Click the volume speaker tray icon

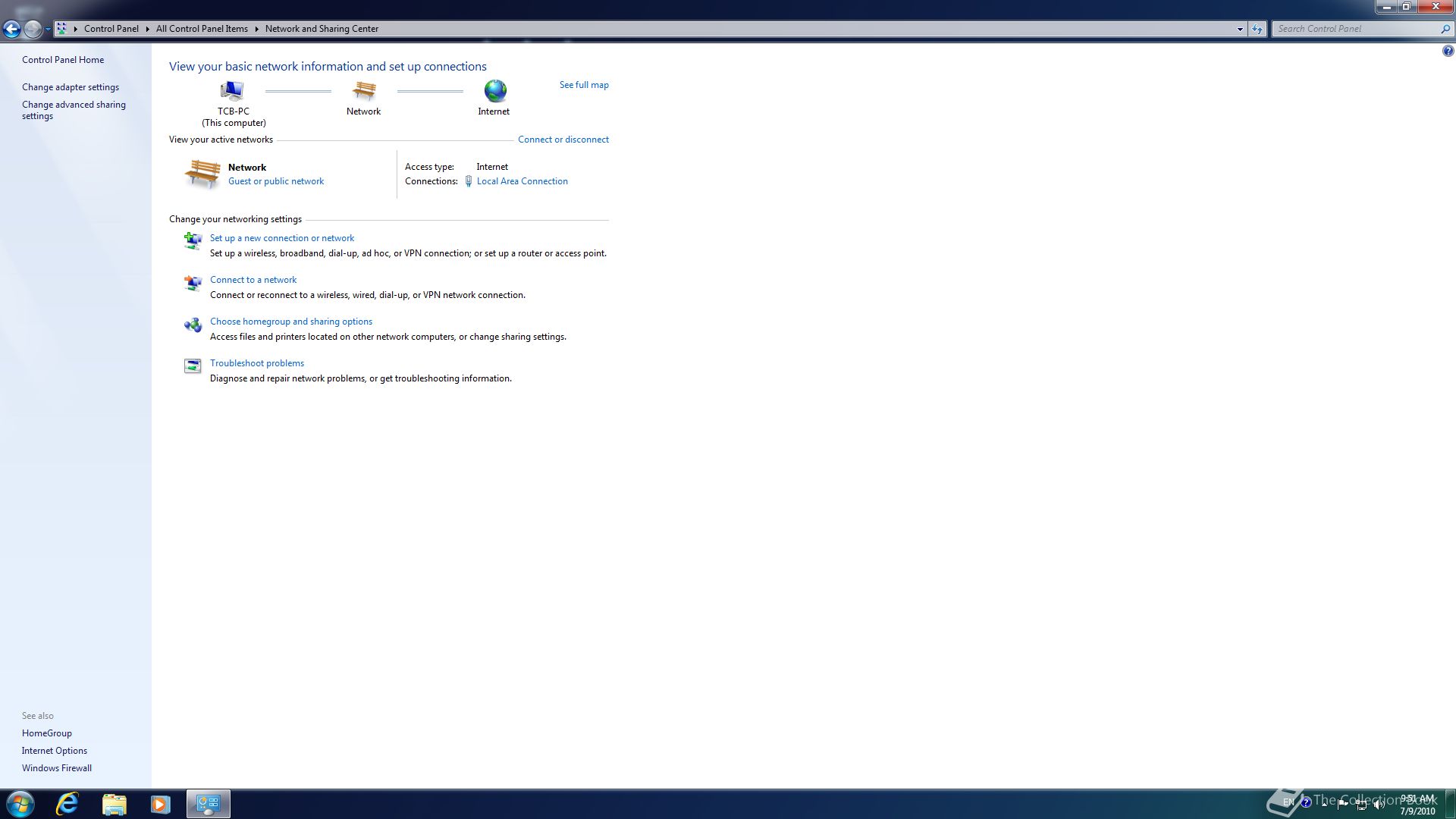click(x=1379, y=805)
